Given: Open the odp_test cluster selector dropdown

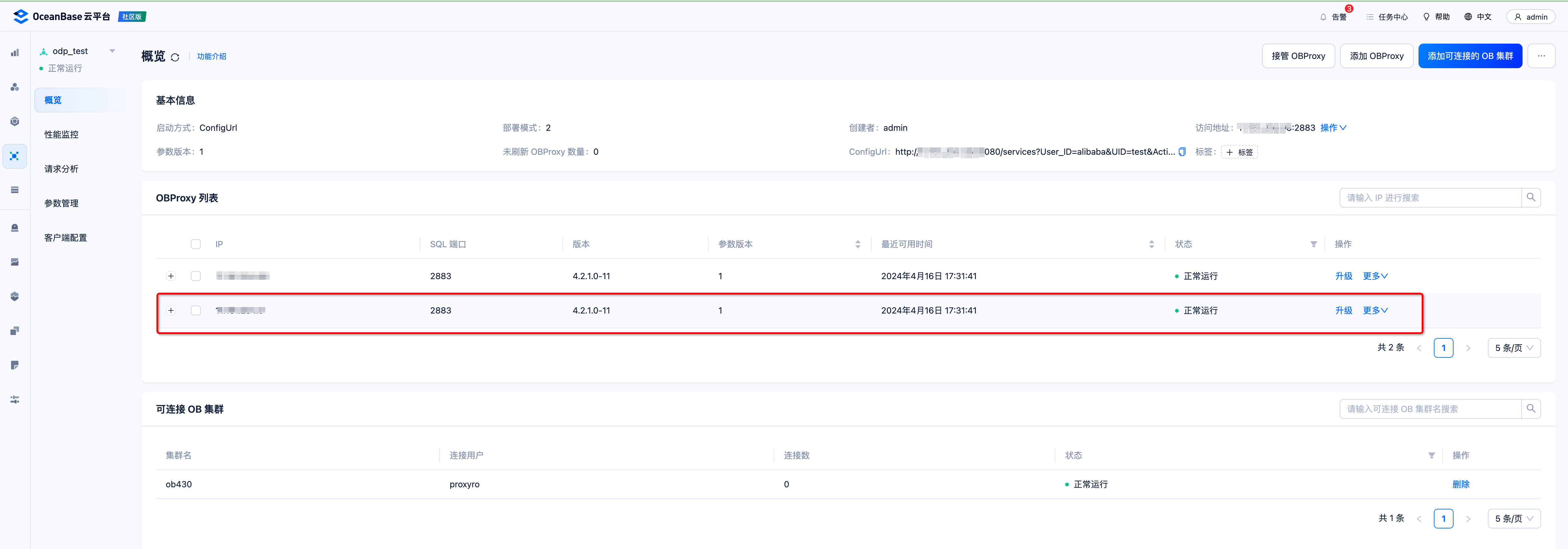Looking at the screenshot, I should point(112,51).
